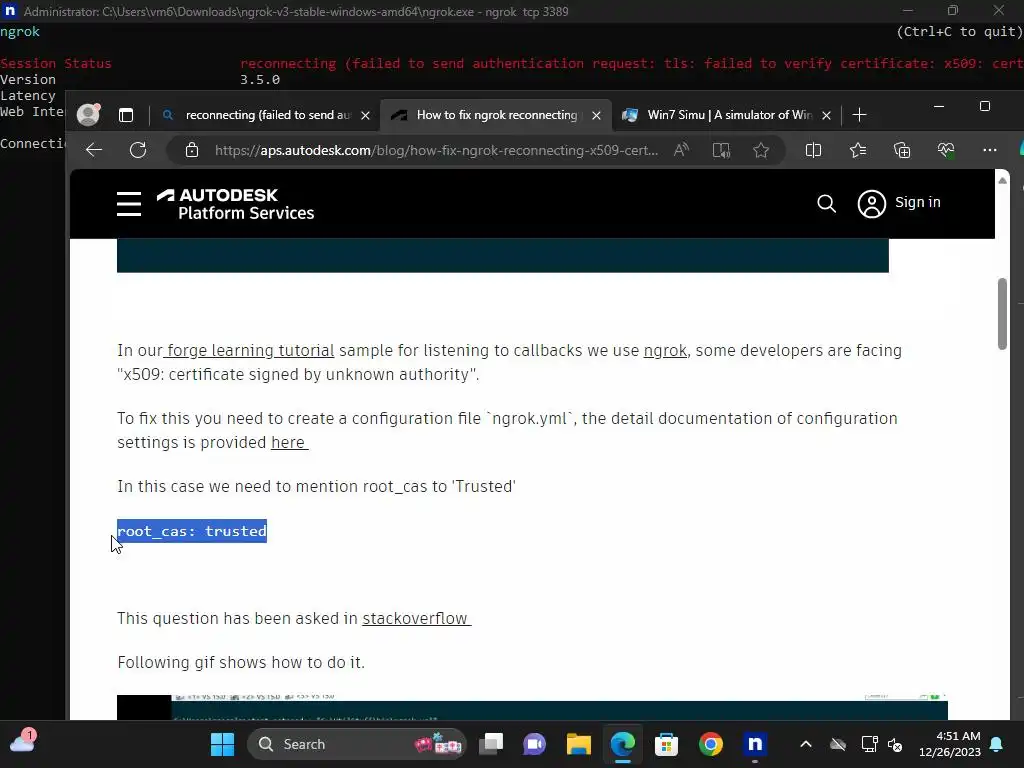Open the 'here' documentation link

(289, 443)
